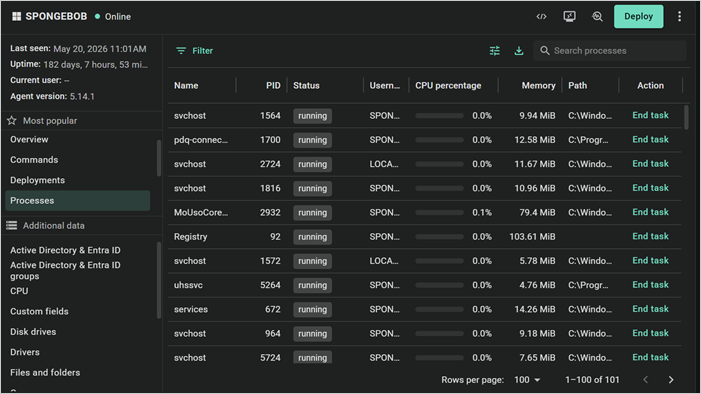701x394 pixels.
Task: Click into the Search processes field
Action: pyautogui.click(x=610, y=51)
